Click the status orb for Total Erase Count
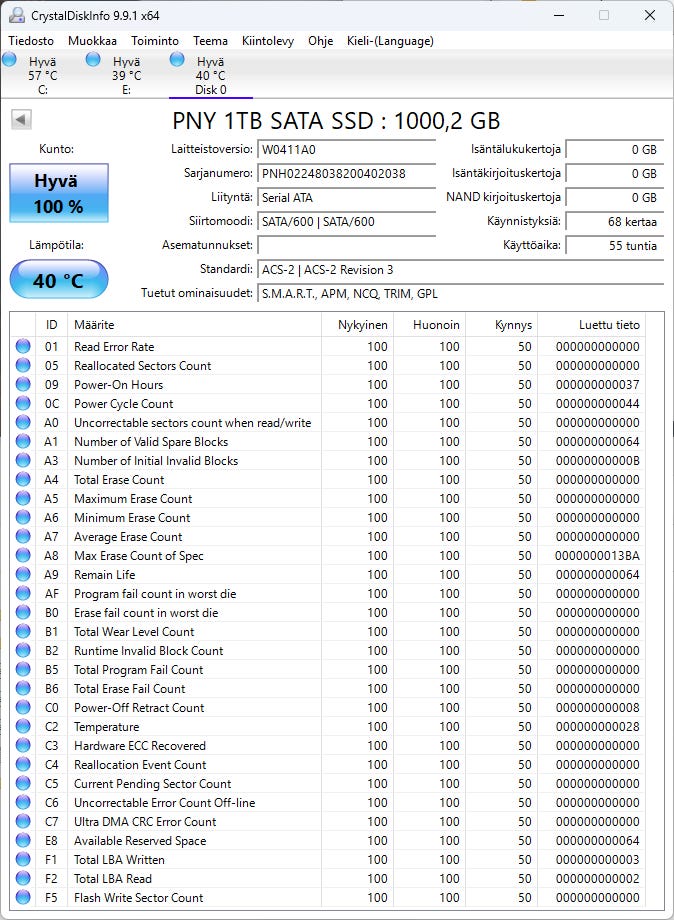Viewport: 674px width, 920px height. (23, 479)
